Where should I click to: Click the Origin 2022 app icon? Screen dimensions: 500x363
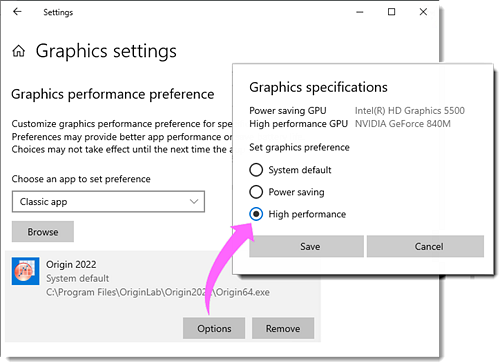25,271
